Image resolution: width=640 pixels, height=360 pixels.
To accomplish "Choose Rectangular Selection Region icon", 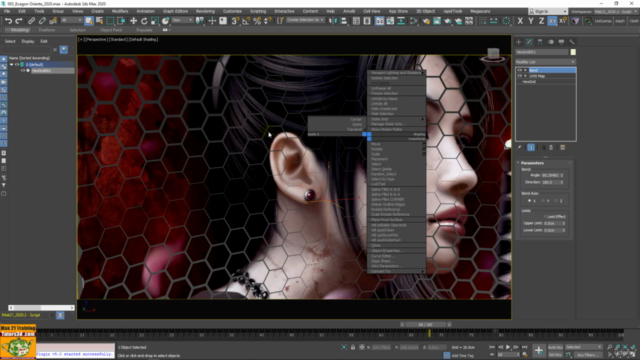I will pyautogui.click(x=110, y=21).
